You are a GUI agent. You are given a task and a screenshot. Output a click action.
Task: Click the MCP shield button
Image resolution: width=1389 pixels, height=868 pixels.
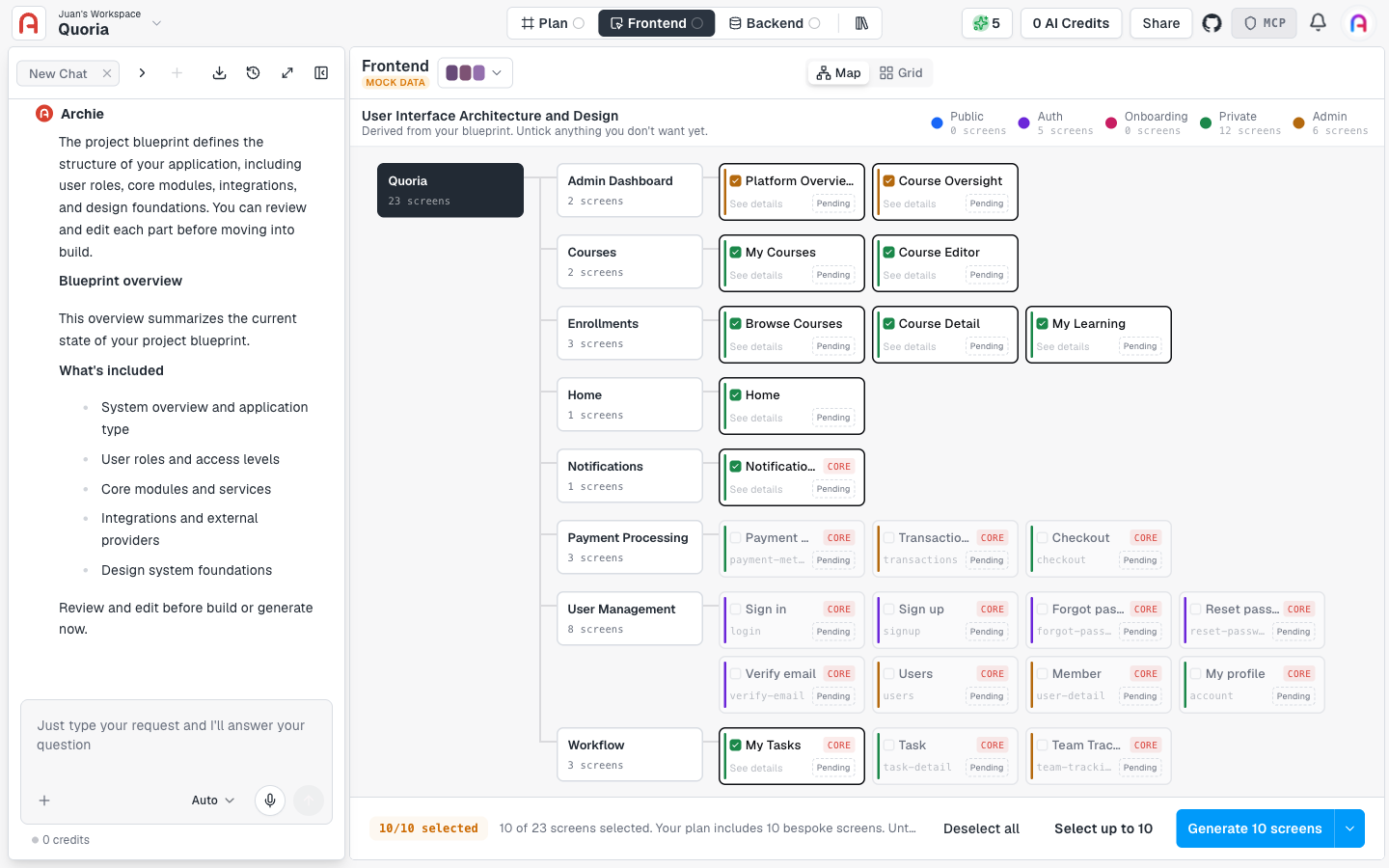click(1264, 23)
